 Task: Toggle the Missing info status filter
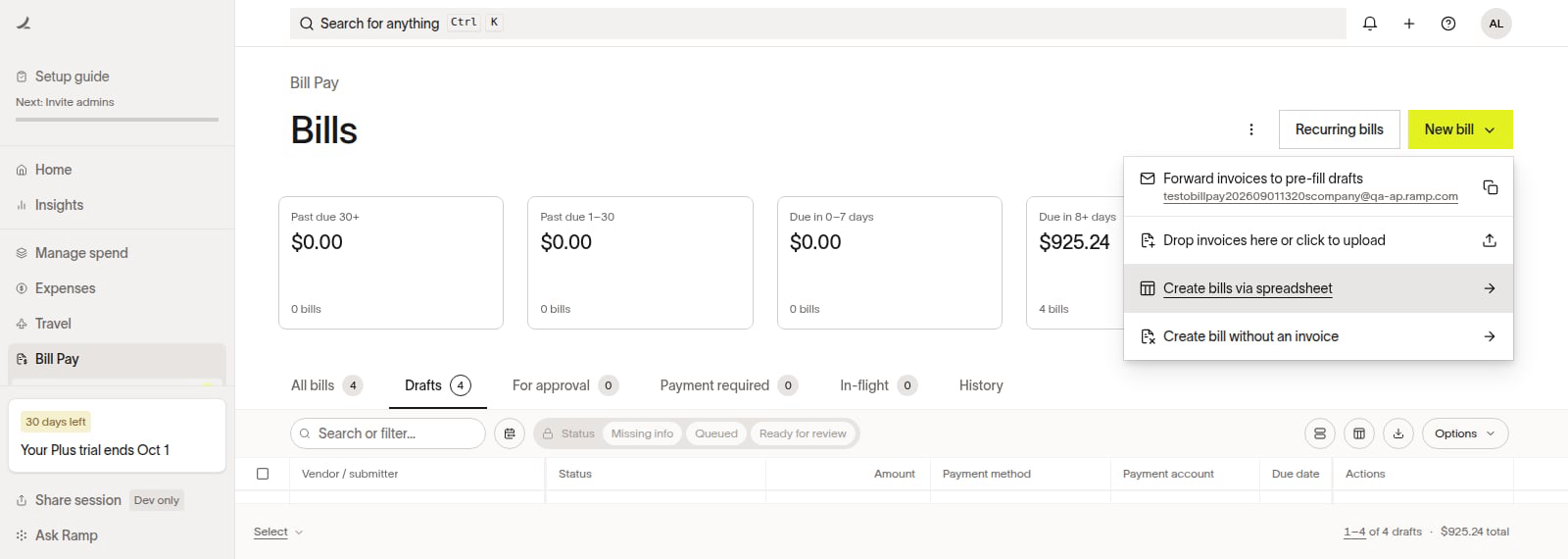[642, 433]
